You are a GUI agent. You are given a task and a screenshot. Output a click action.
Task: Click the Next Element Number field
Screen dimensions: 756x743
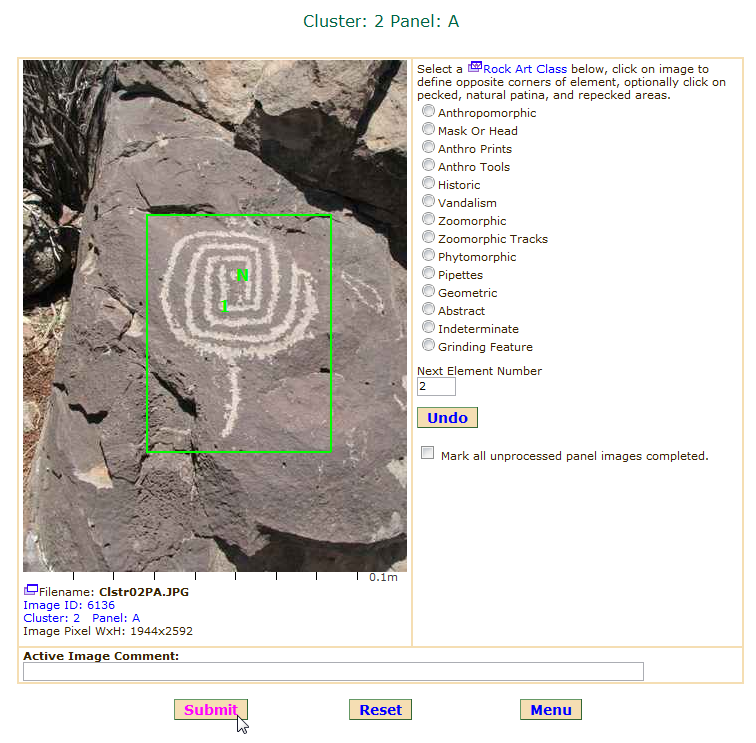436,386
